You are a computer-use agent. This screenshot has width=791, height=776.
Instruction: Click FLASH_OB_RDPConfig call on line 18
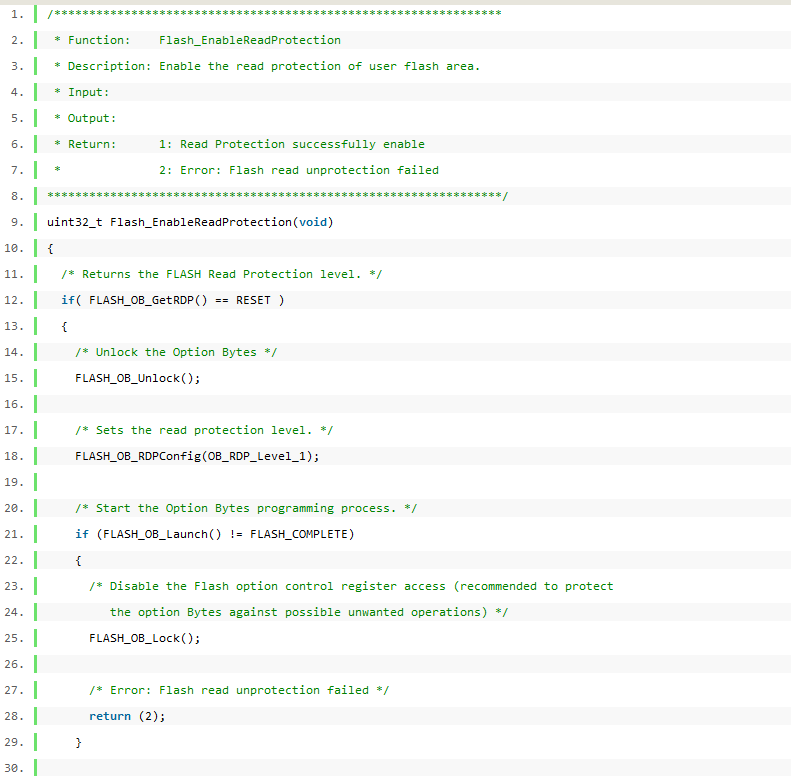(197, 457)
